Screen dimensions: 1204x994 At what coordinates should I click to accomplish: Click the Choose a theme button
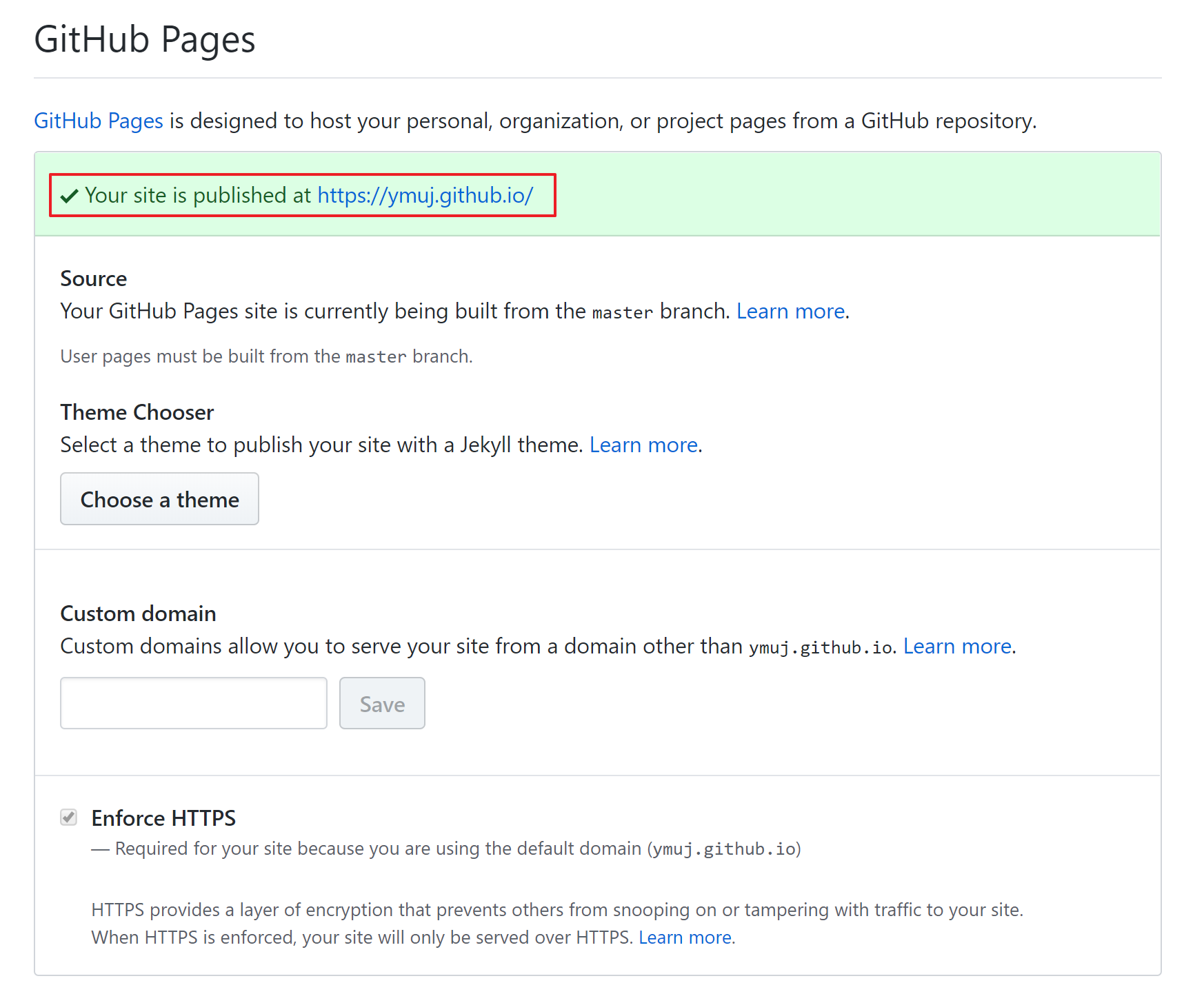click(x=160, y=499)
